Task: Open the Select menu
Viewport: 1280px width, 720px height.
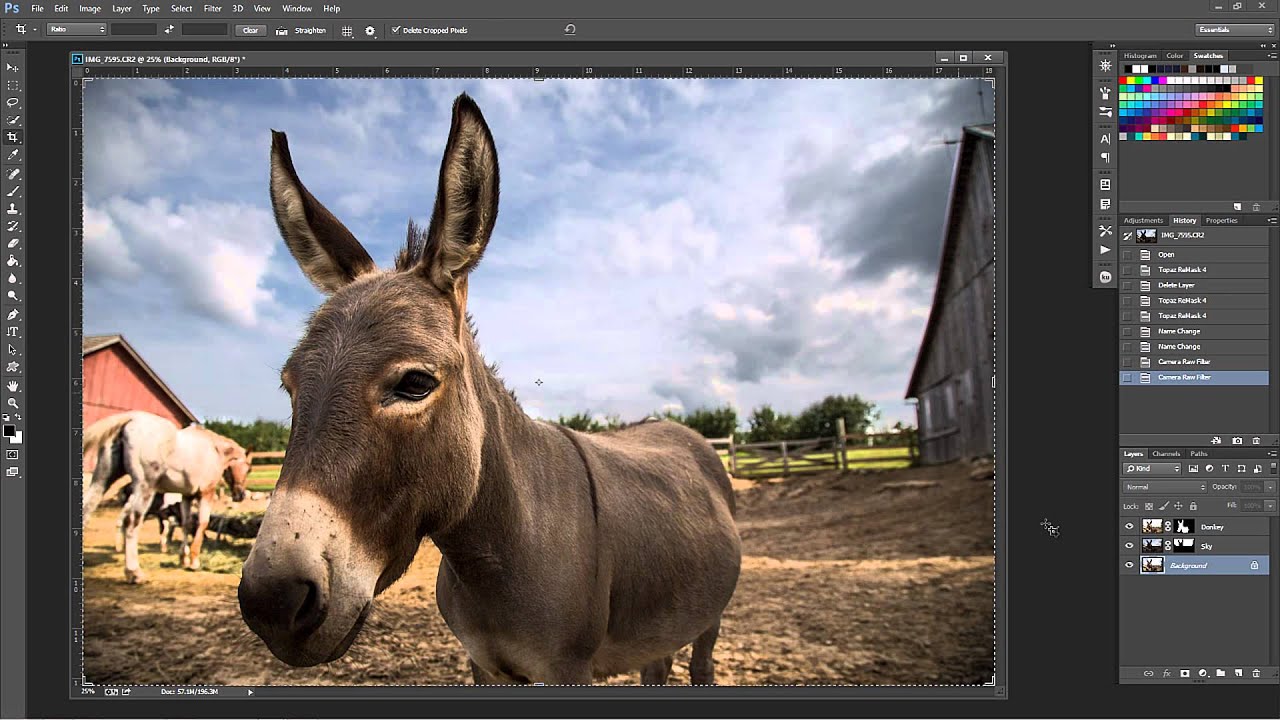Action: (x=181, y=8)
